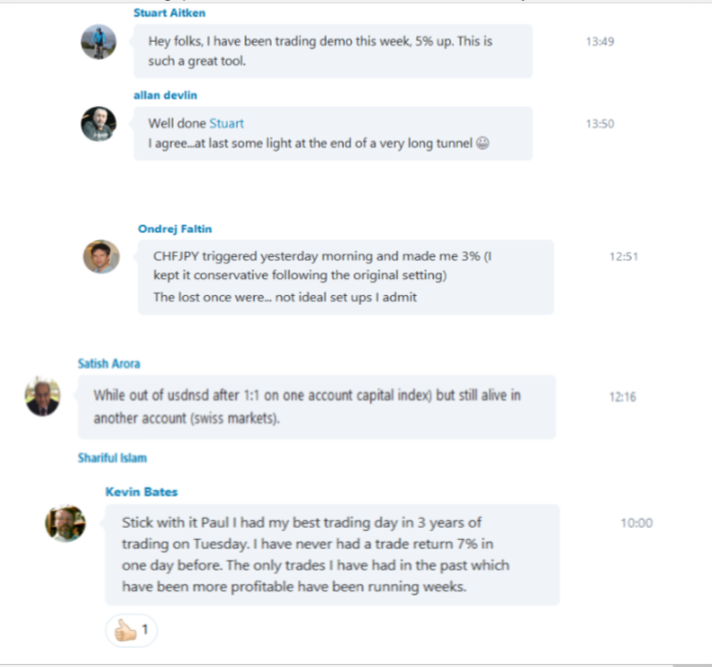Click Kevin's 'Stick with it Paul' message
The height and width of the screenshot is (667, 712).
331,554
